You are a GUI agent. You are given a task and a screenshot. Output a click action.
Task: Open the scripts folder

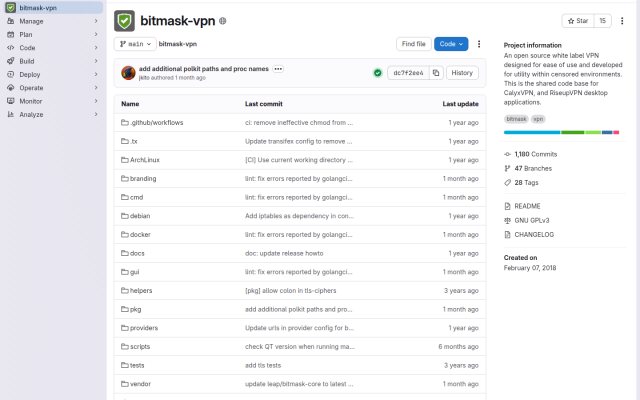point(140,347)
